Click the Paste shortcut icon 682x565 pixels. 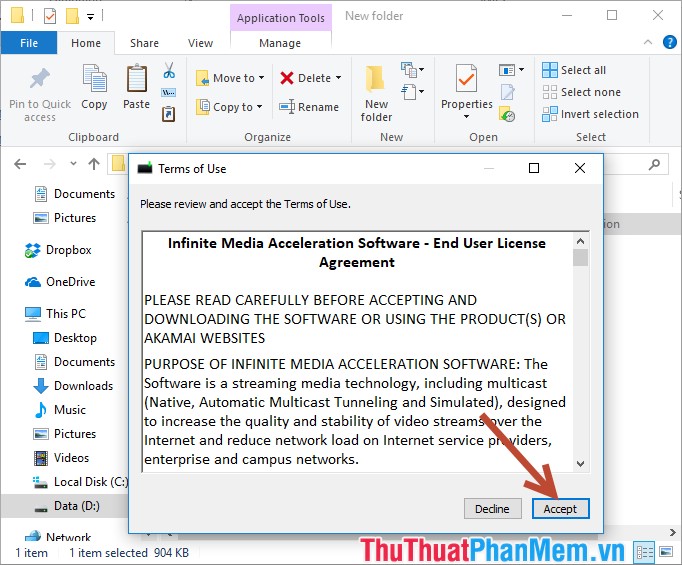(169, 114)
